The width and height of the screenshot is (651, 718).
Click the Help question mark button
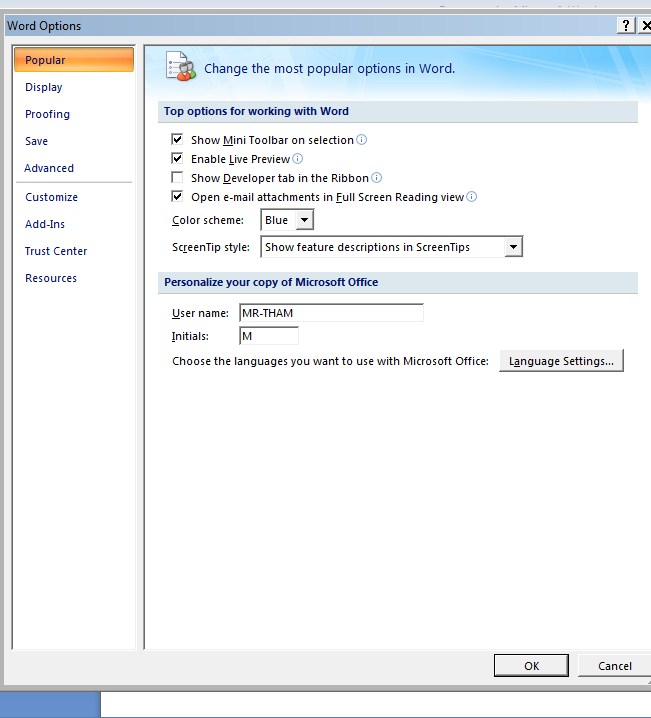point(626,25)
